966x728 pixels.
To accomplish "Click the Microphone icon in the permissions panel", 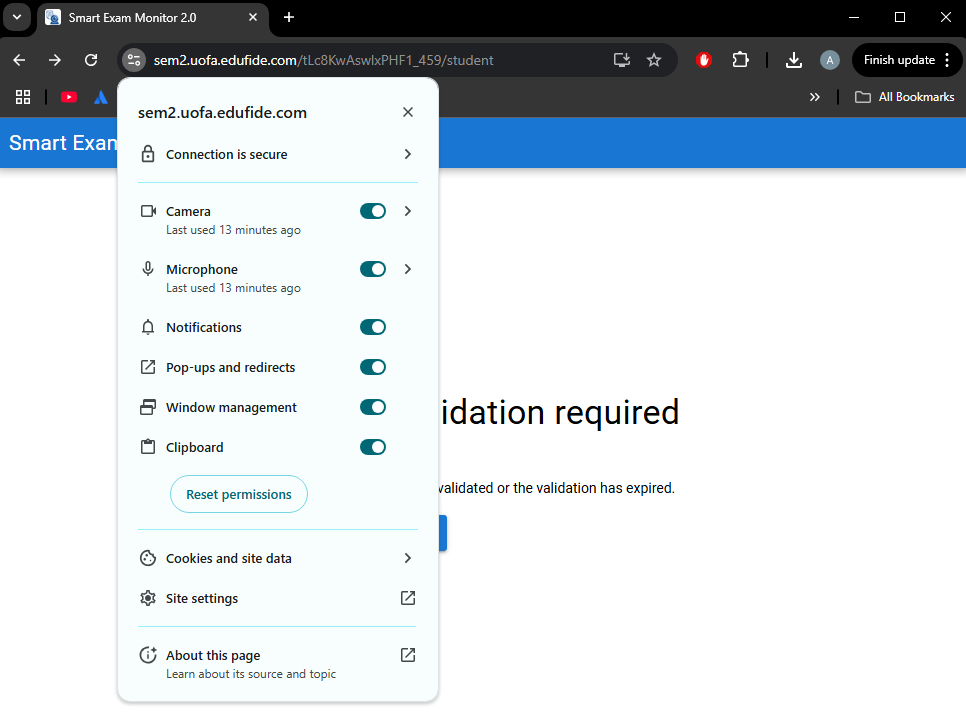I will point(147,269).
